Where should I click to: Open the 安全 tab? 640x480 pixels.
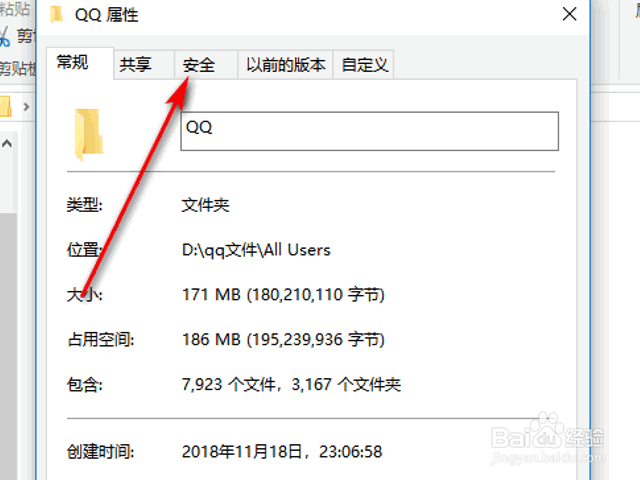[206, 64]
